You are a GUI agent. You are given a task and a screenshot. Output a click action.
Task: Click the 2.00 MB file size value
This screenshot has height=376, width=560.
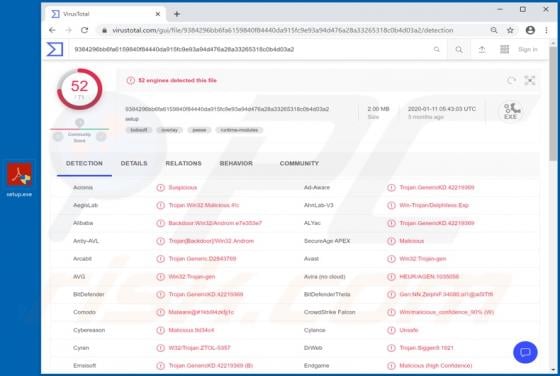pyautogui.click(x=378, y=109)
